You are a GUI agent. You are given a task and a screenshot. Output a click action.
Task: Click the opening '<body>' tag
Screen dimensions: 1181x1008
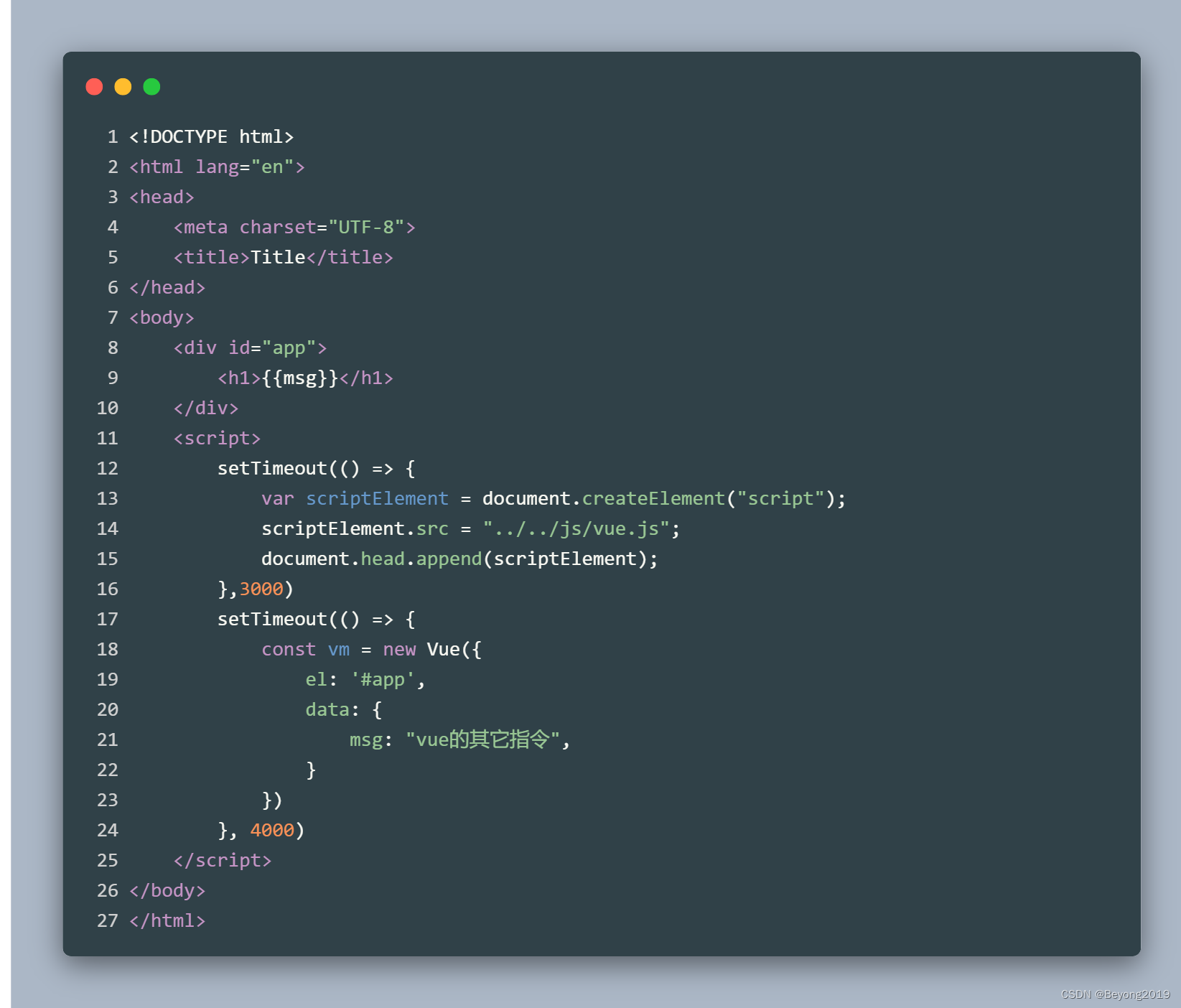tap(162, 318)
